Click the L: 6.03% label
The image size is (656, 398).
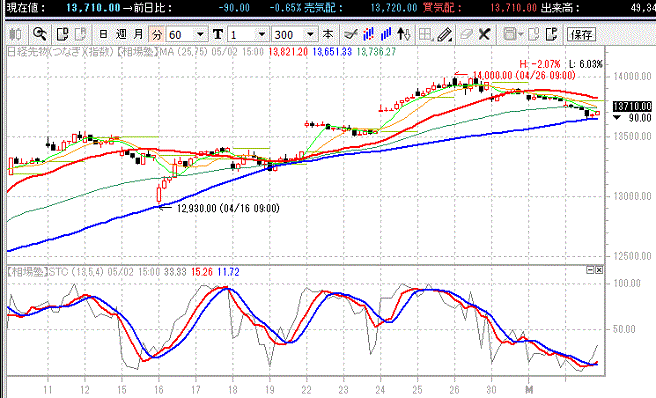click(586, 64)
